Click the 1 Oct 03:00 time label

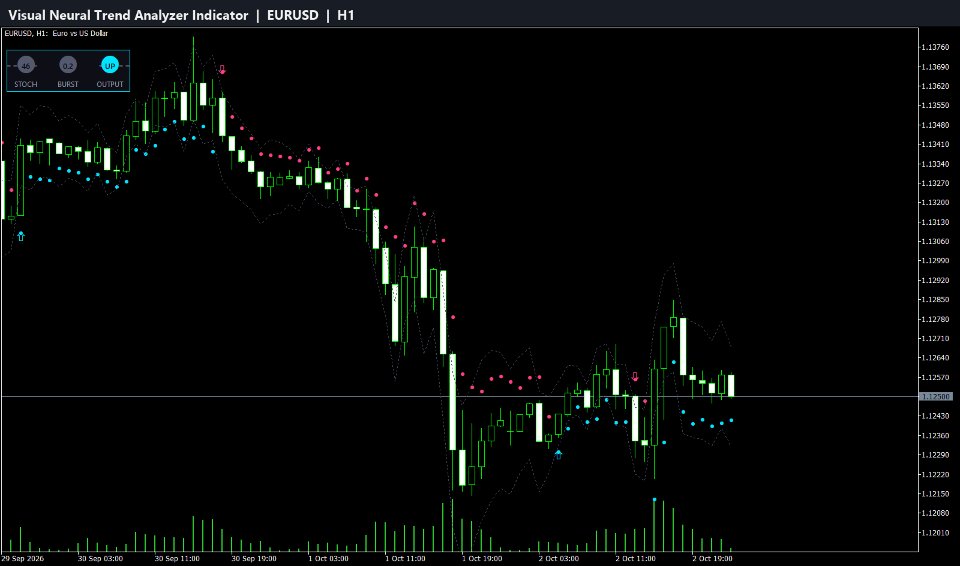[x=328, y=559]
